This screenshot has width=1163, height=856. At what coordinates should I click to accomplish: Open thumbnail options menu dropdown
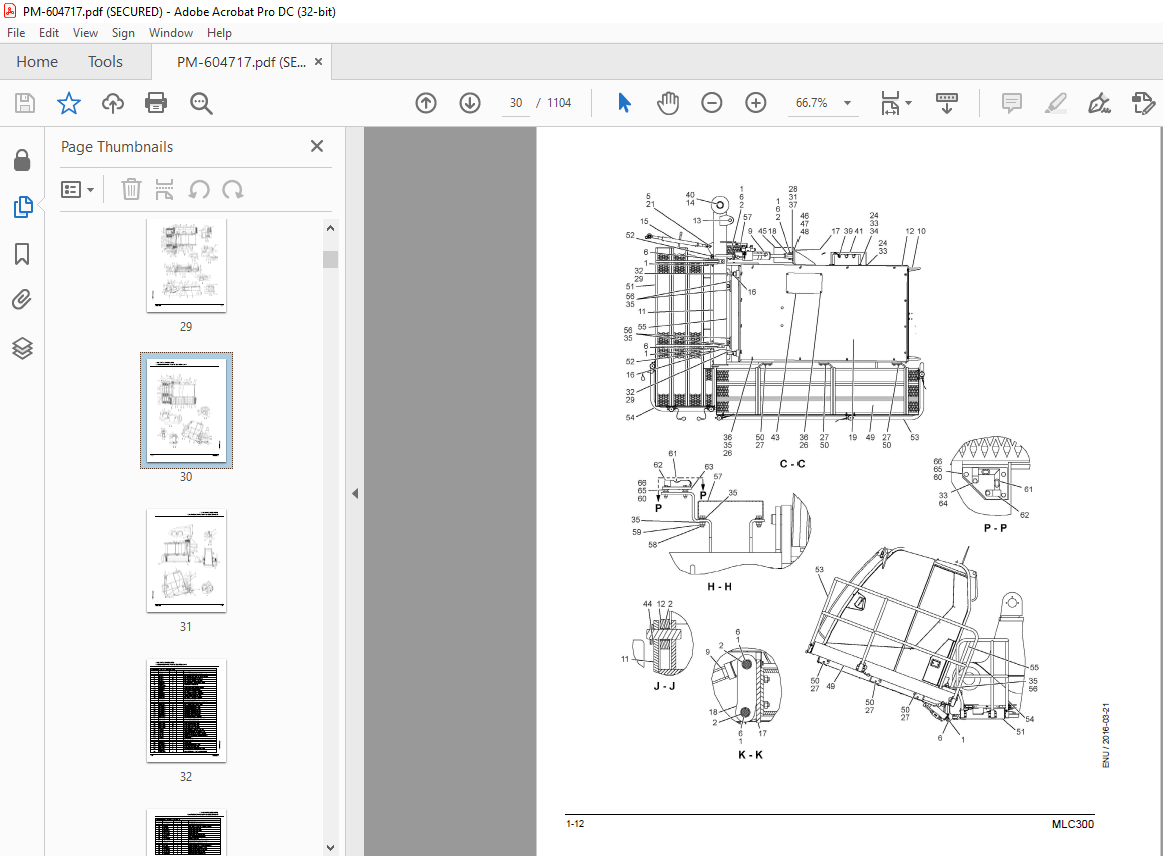pos(78,190)
